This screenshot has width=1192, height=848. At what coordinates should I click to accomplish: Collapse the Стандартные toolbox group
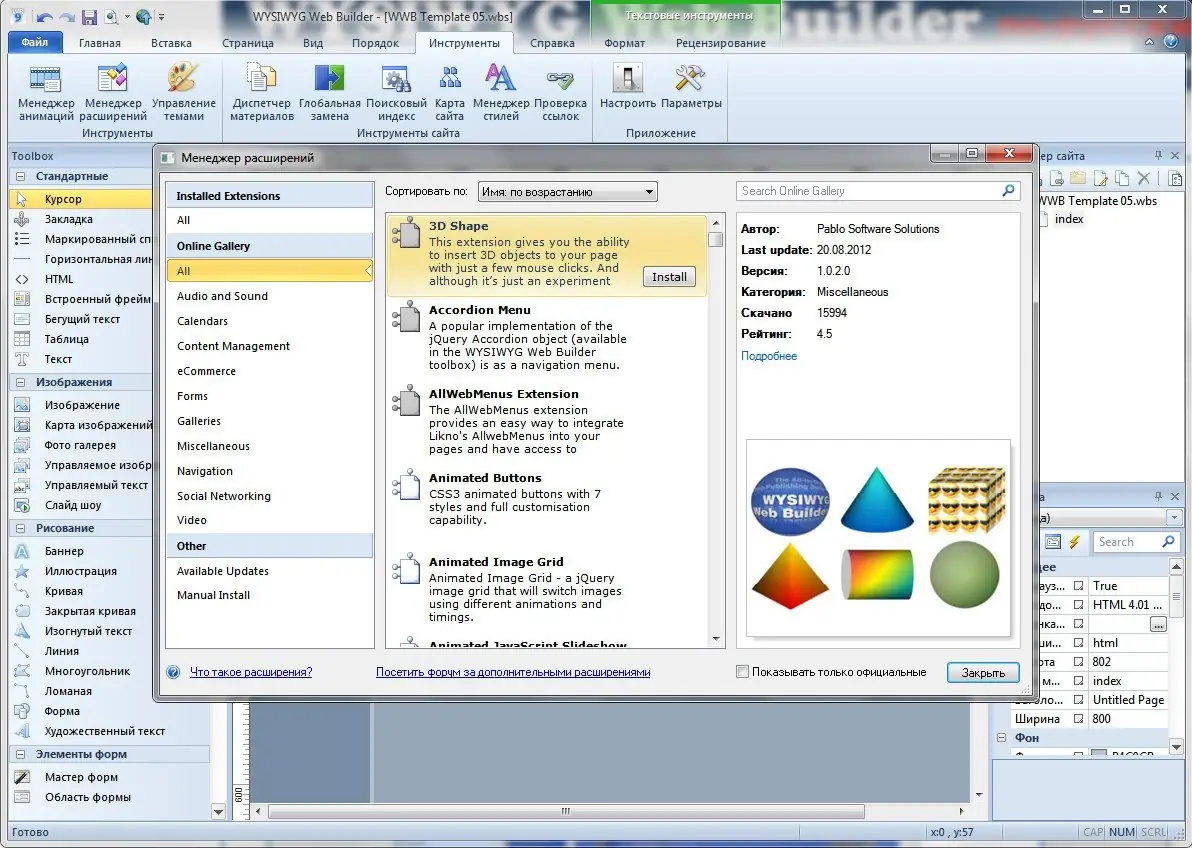21,176
